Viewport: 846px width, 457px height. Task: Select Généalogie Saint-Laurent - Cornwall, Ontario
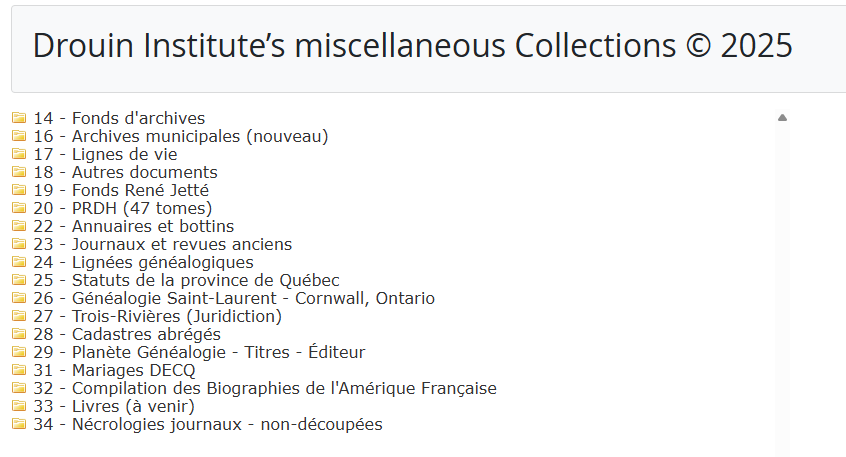pyautogui.click(x=253, y=298)
